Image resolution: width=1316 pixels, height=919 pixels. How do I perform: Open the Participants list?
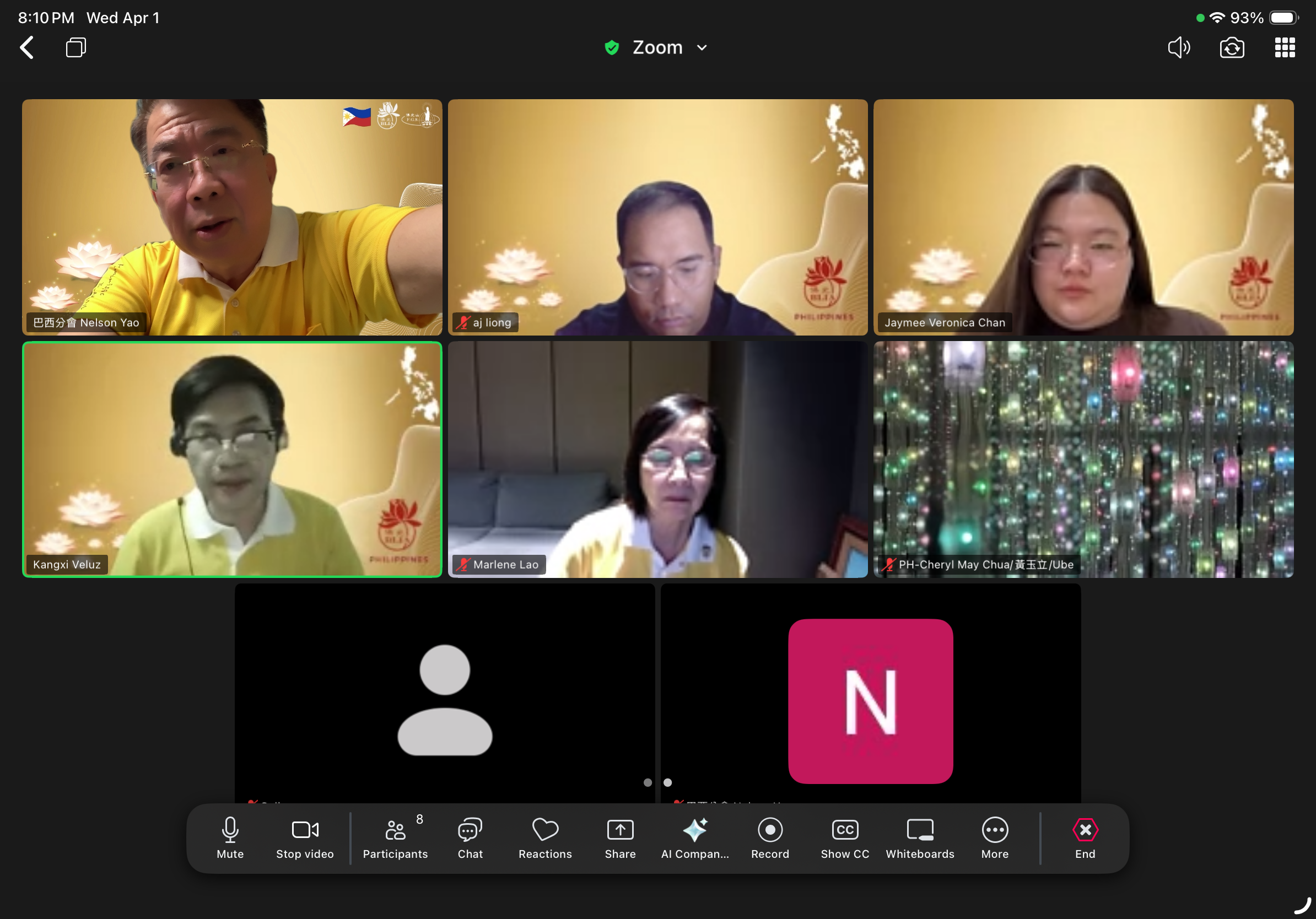tap(395, 837)
